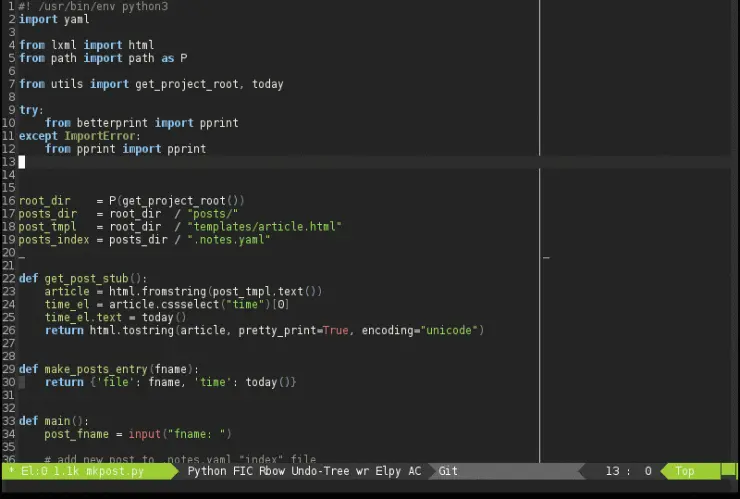Click the mkpost.py buffer name in mode line
740x499 pixels.
[113, 471]
